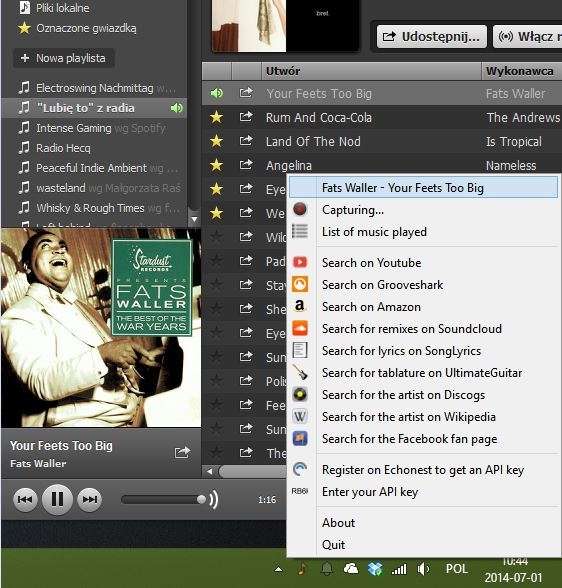Unstar the Angelina track
Screen dimensions: 562x588
[216, 165]
